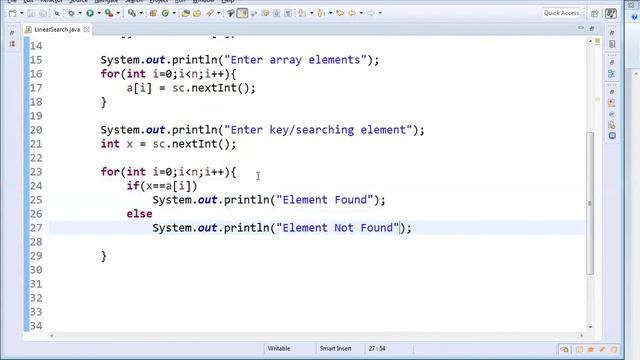Image resolution: width=640 pixels, height=360 pixels.
Task: Click the vertical scrollbar down arrow
Action: click(590, 327)
